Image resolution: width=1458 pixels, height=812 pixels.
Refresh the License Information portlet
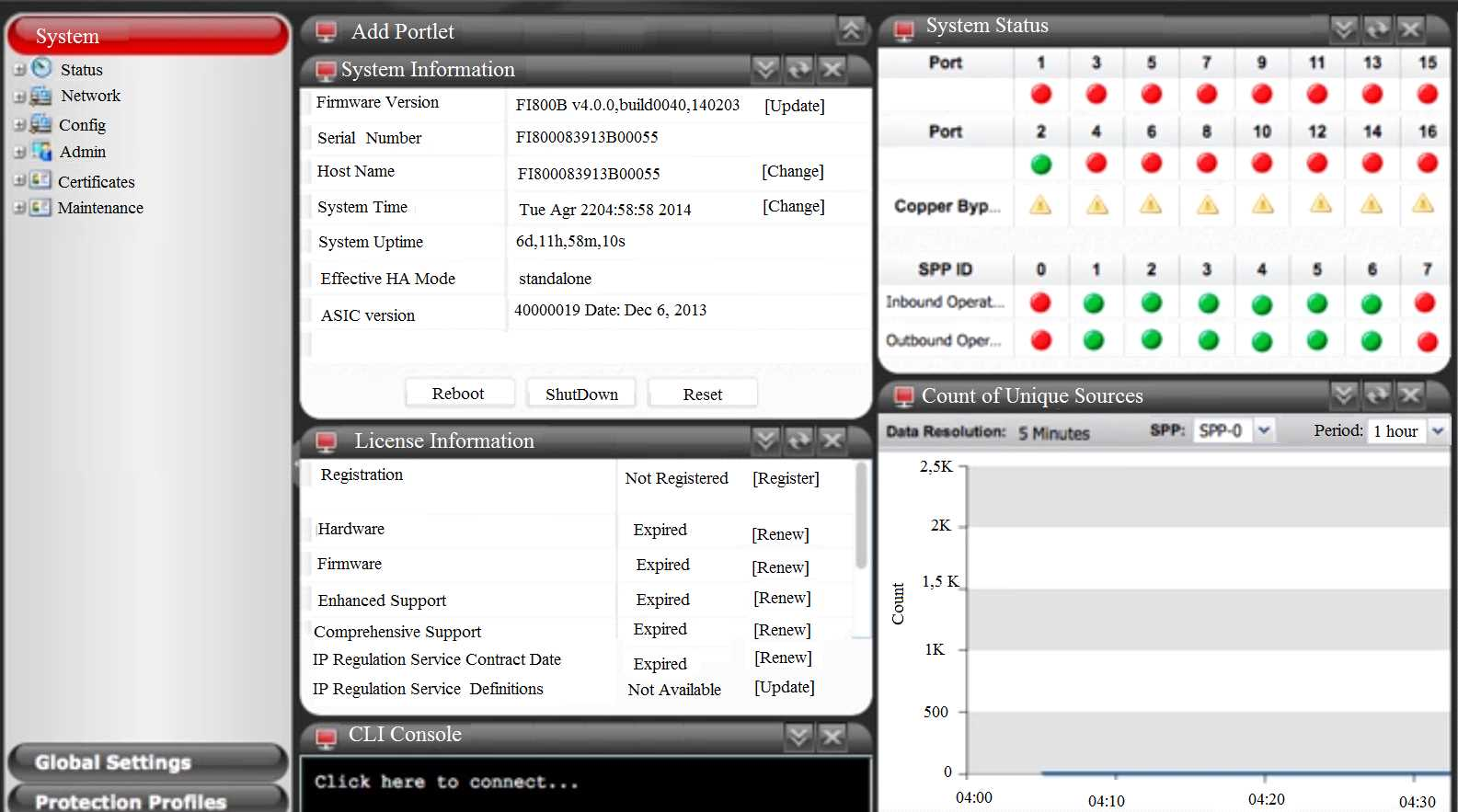[798, 441]
